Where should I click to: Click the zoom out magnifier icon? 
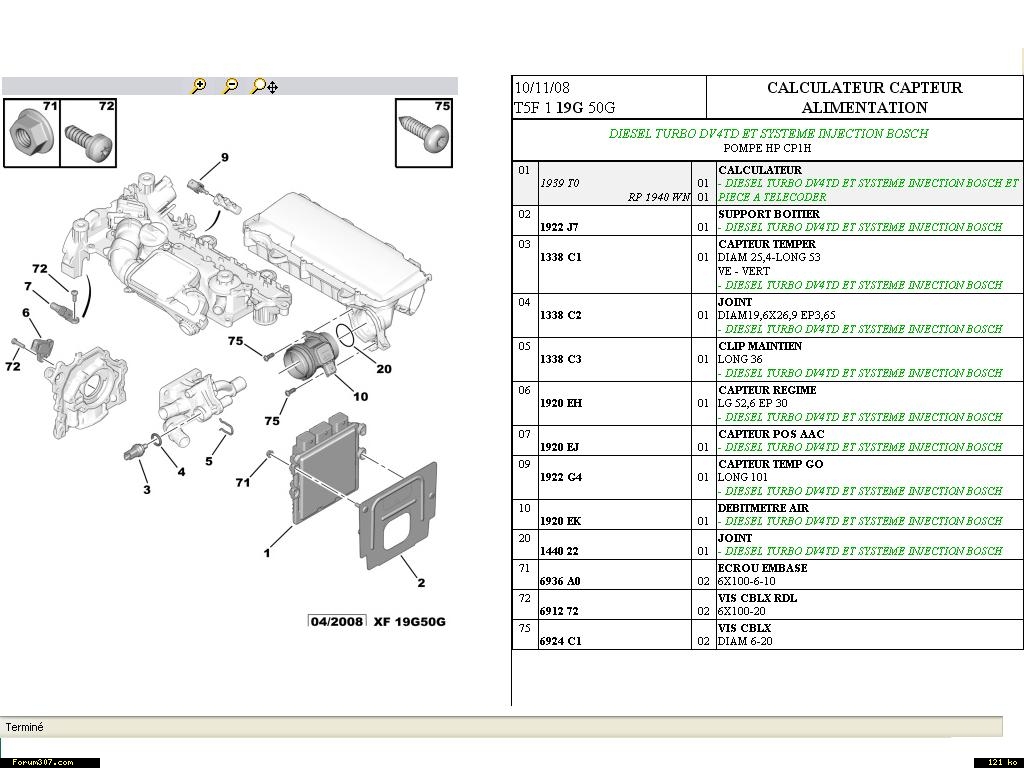point(230,87)
